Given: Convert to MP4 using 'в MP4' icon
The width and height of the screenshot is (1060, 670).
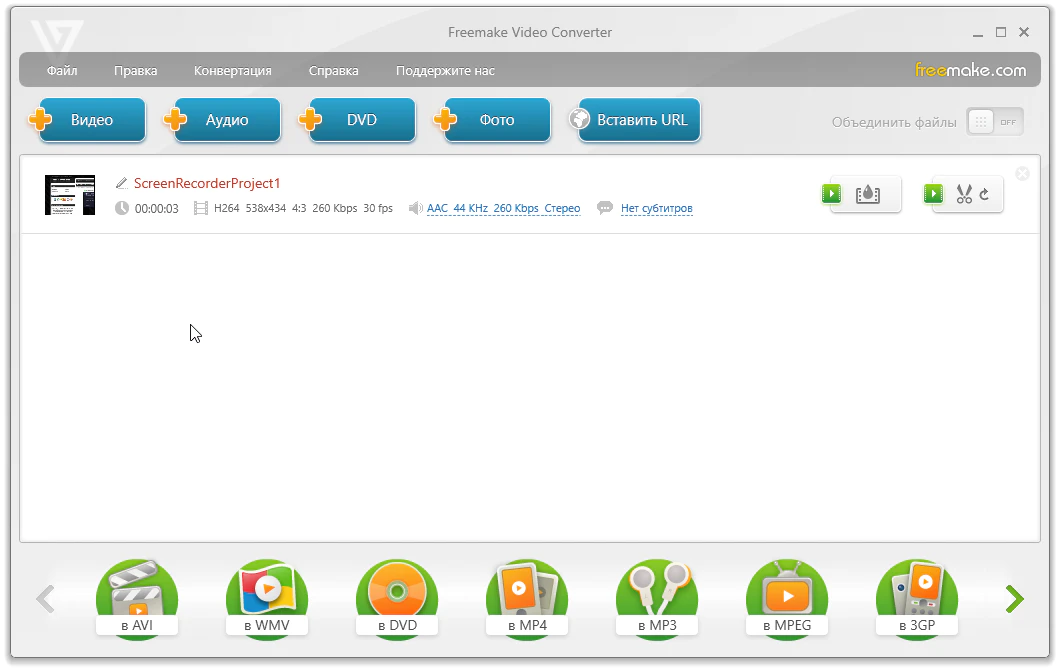Looking at the screenshot, I should coord(527,598).
